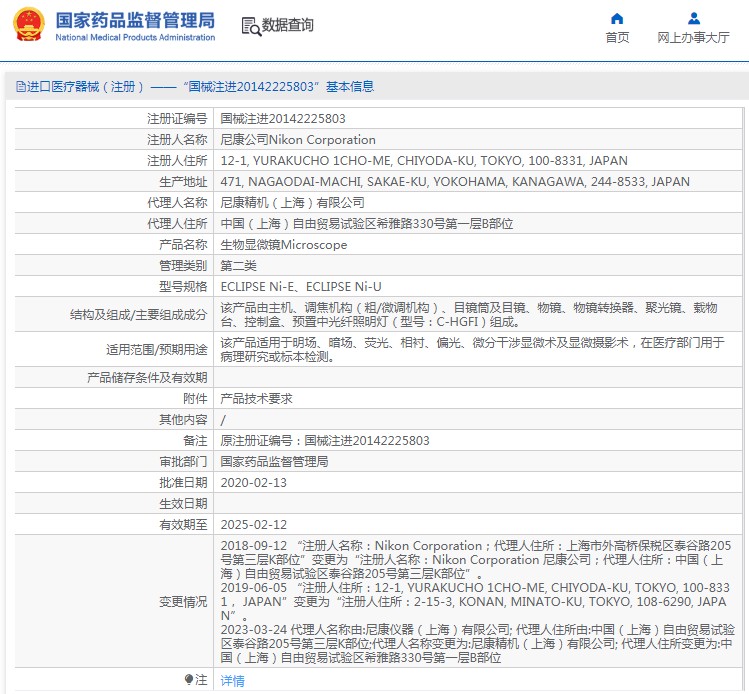Open 网上办事大厅 text label

[x=693, y=38]
